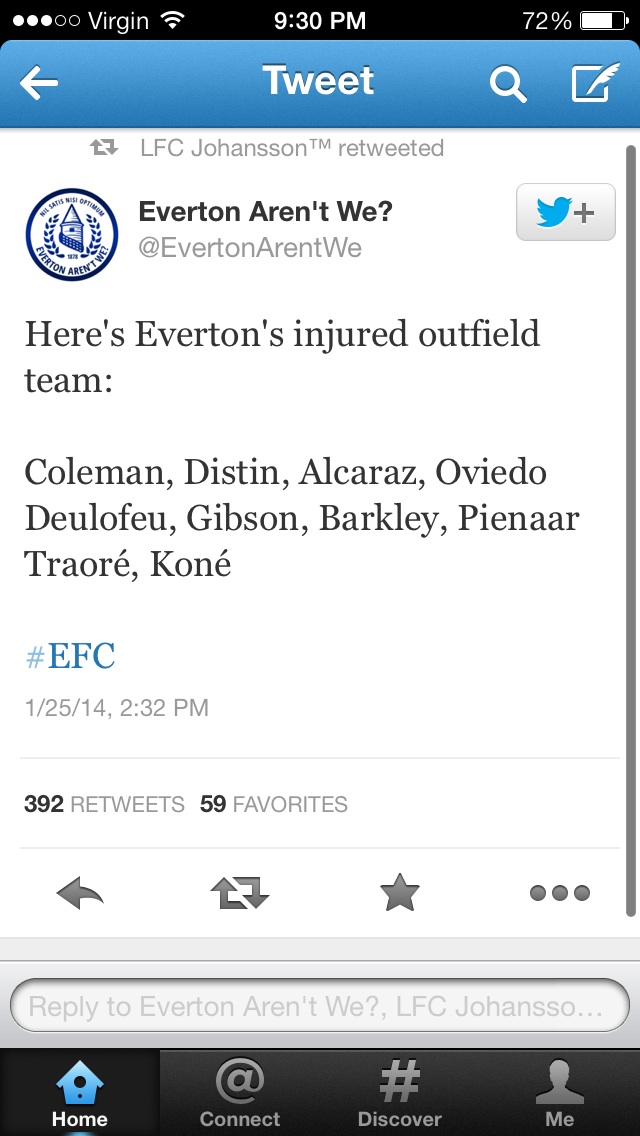Retweet this tweet
This screenshot has height=1136, width=640.
[x=240, y=892]
